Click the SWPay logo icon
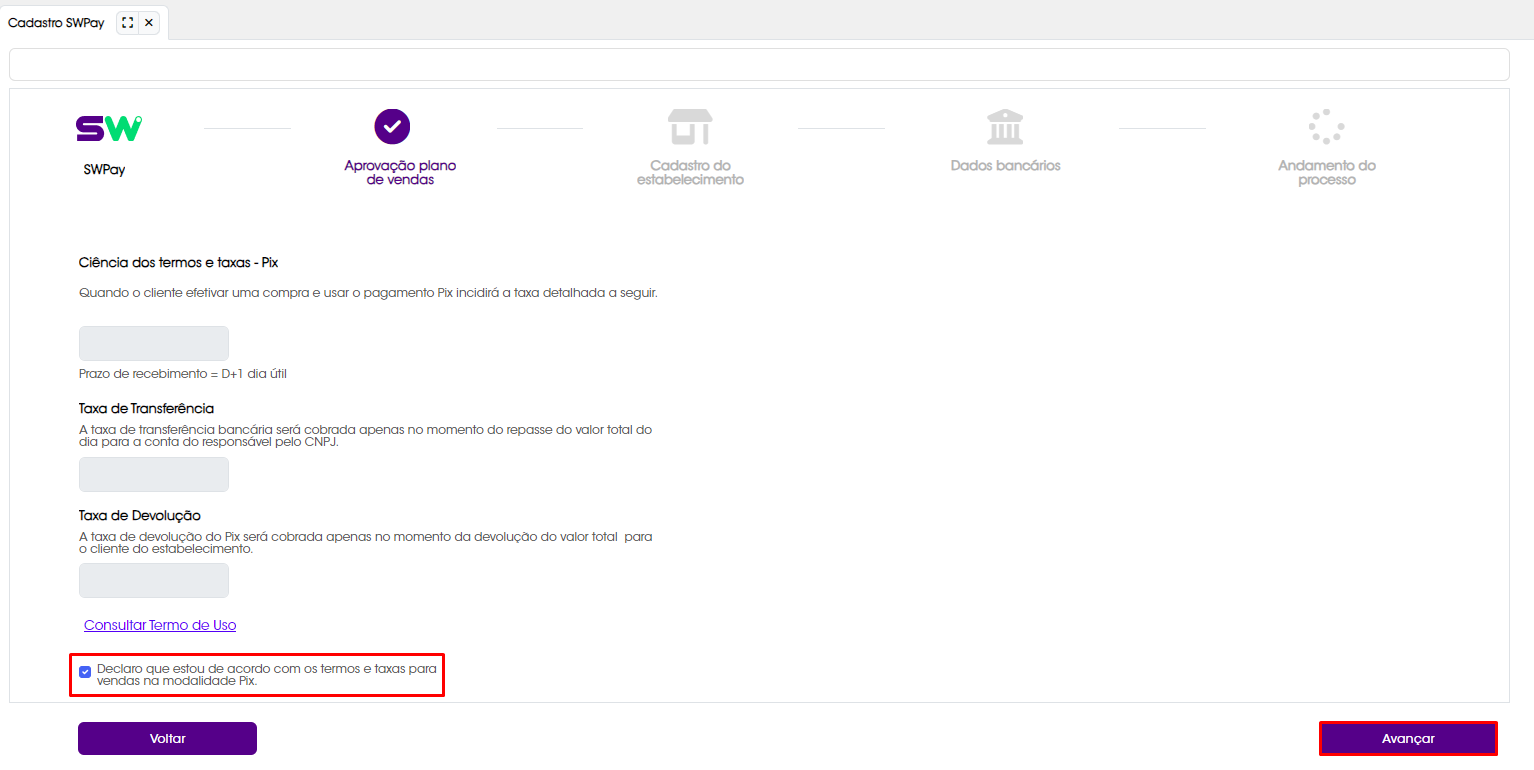This screenshot has height=770, width=1534. tap(109, 128)
